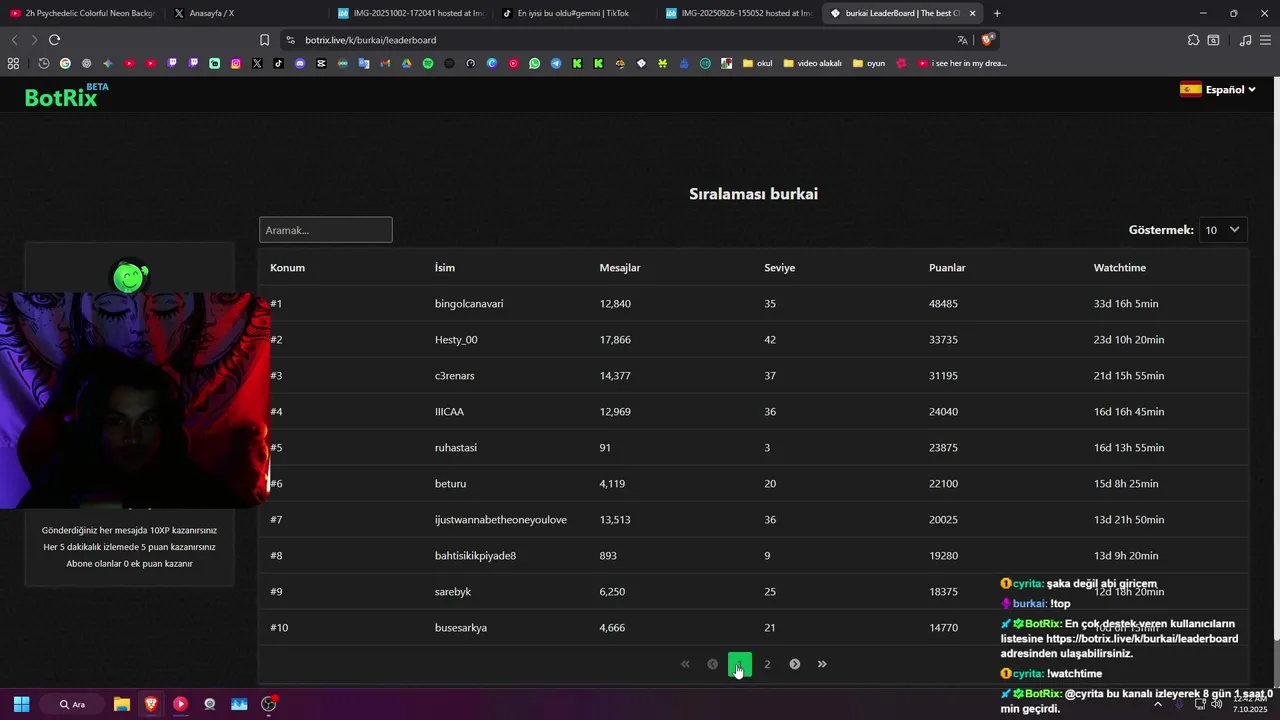Open the Brave playlist music note icon
The height and width of the screenshot is (720, 1280).
point(1245,40)
